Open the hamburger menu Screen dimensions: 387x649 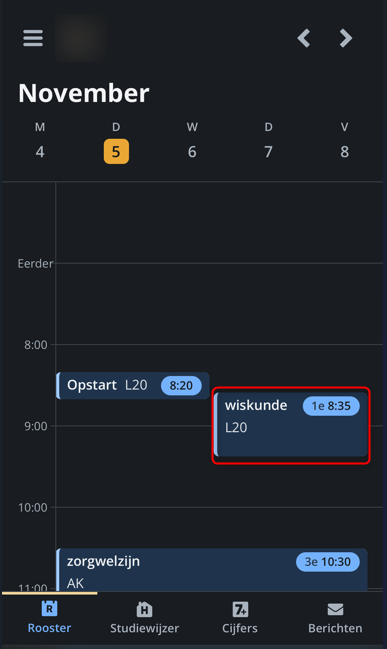point(33,38)
